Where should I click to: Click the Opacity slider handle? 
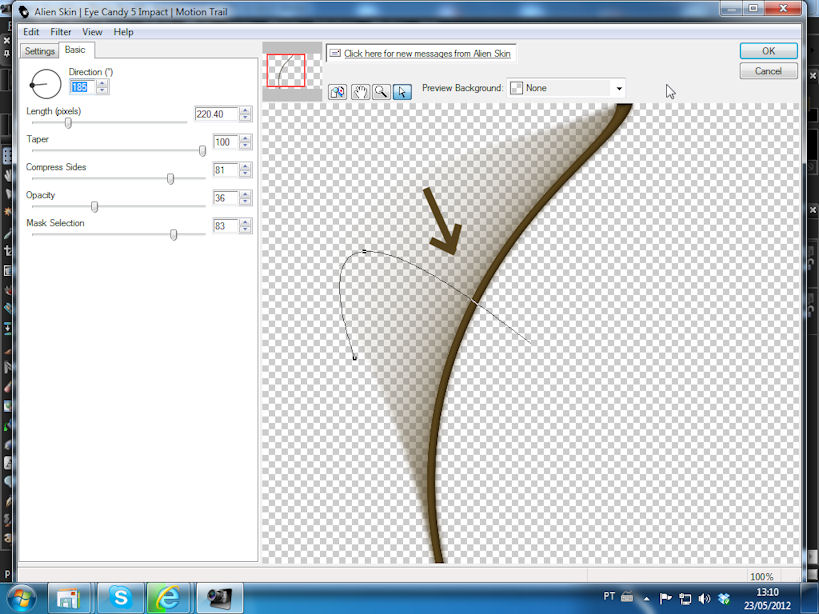click(95, 207)
